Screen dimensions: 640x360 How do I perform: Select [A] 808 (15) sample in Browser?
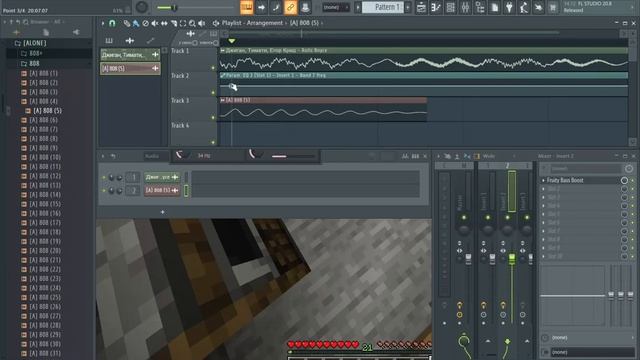(x=45, y=204)
